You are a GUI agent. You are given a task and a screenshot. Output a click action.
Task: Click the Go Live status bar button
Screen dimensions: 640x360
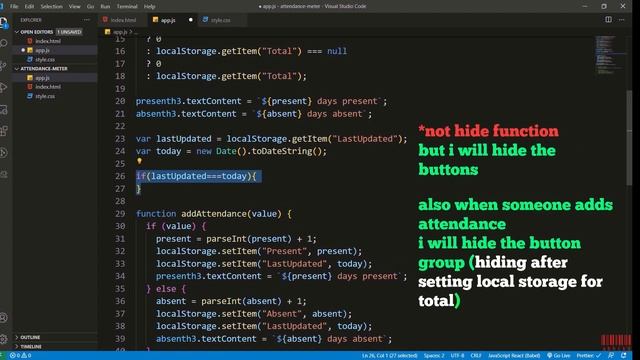[x=558, y=356]
